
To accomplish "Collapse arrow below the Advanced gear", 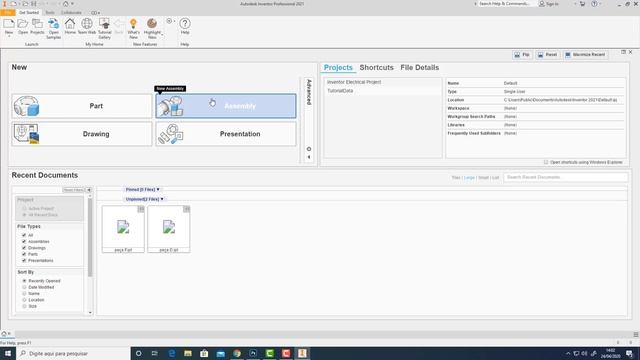I will pos(309,157).
